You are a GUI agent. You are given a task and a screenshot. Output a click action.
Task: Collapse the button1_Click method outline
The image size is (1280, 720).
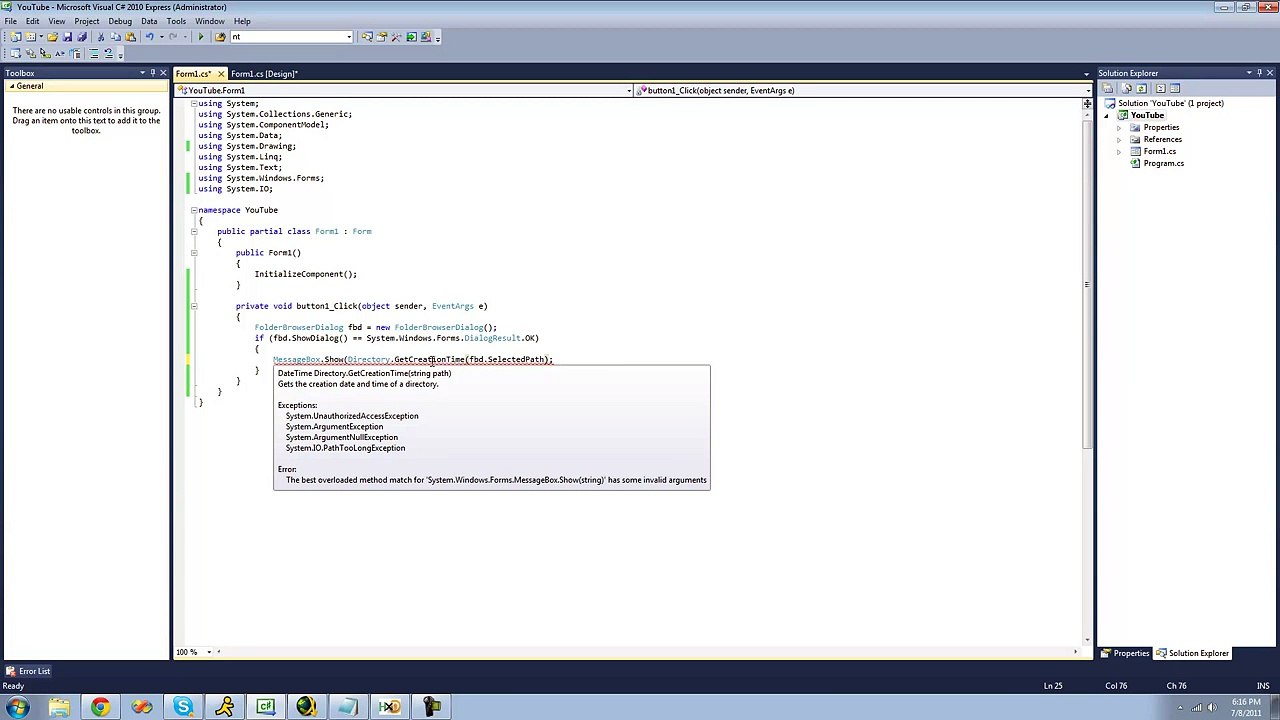[x=194, y=306]
